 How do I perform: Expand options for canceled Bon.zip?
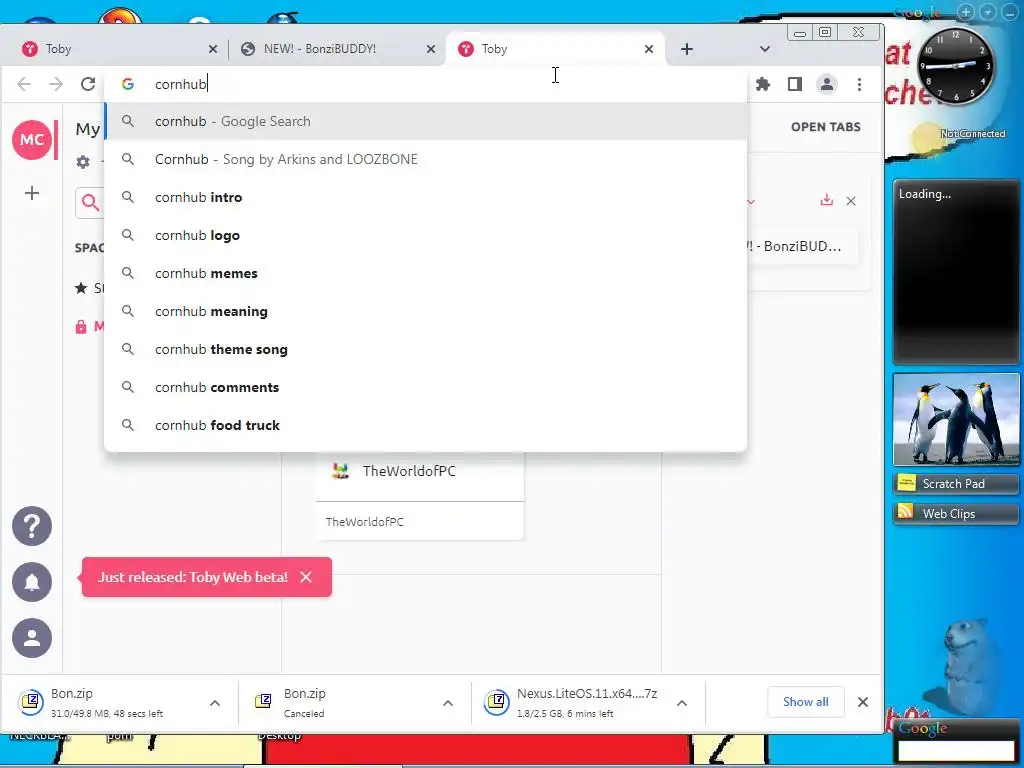point(448,703)
